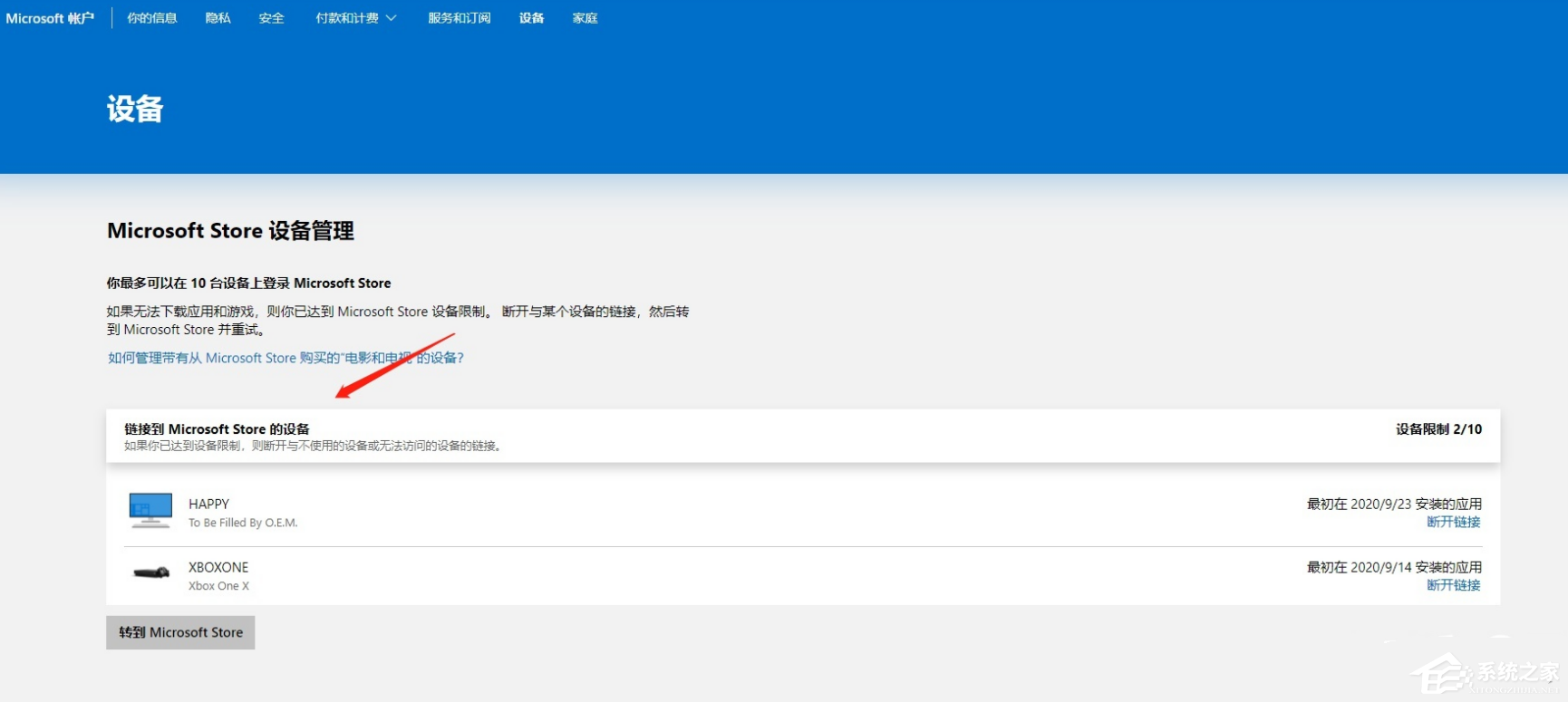Expand the 付款和计费 dropdown menu

(355, 18)
